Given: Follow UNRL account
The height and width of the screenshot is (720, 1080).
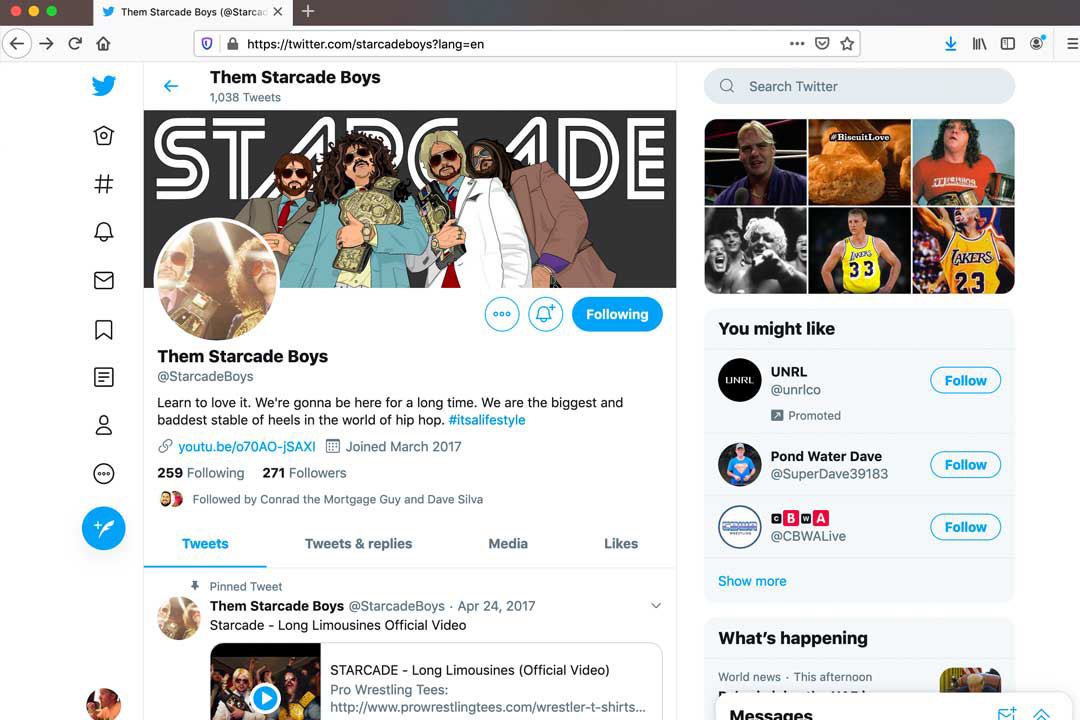Looking at the screenshot, I should [965, 380].
